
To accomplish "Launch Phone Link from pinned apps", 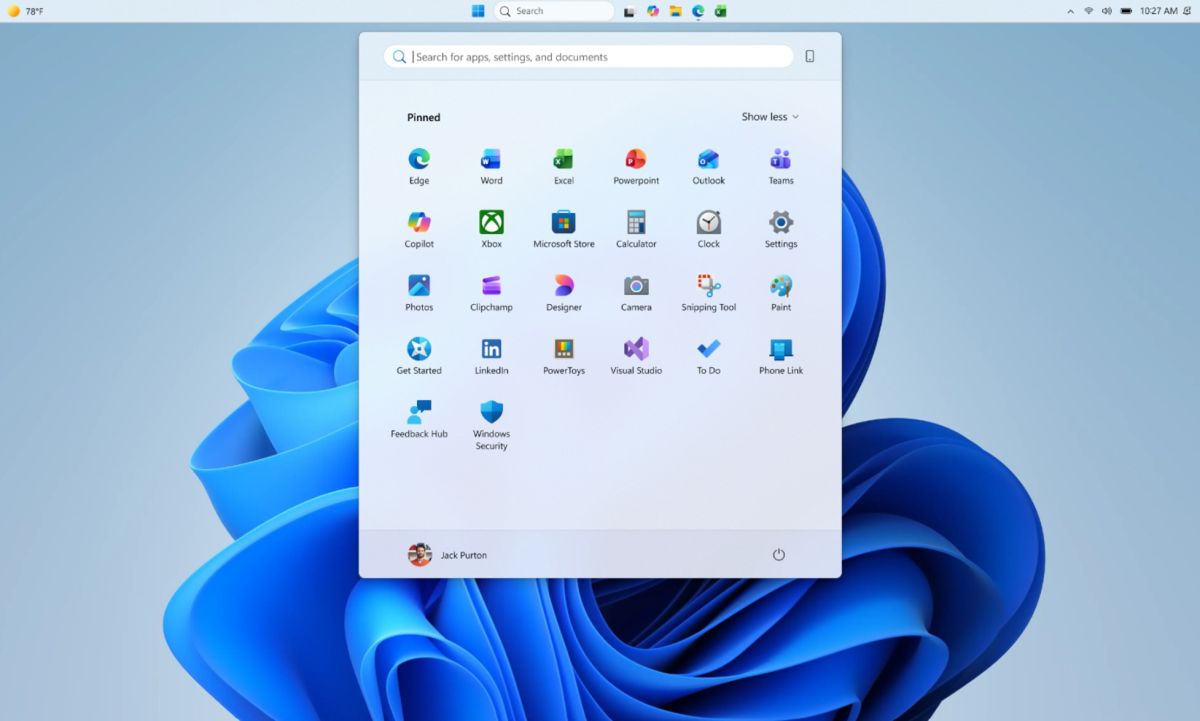I will point(781,356).
